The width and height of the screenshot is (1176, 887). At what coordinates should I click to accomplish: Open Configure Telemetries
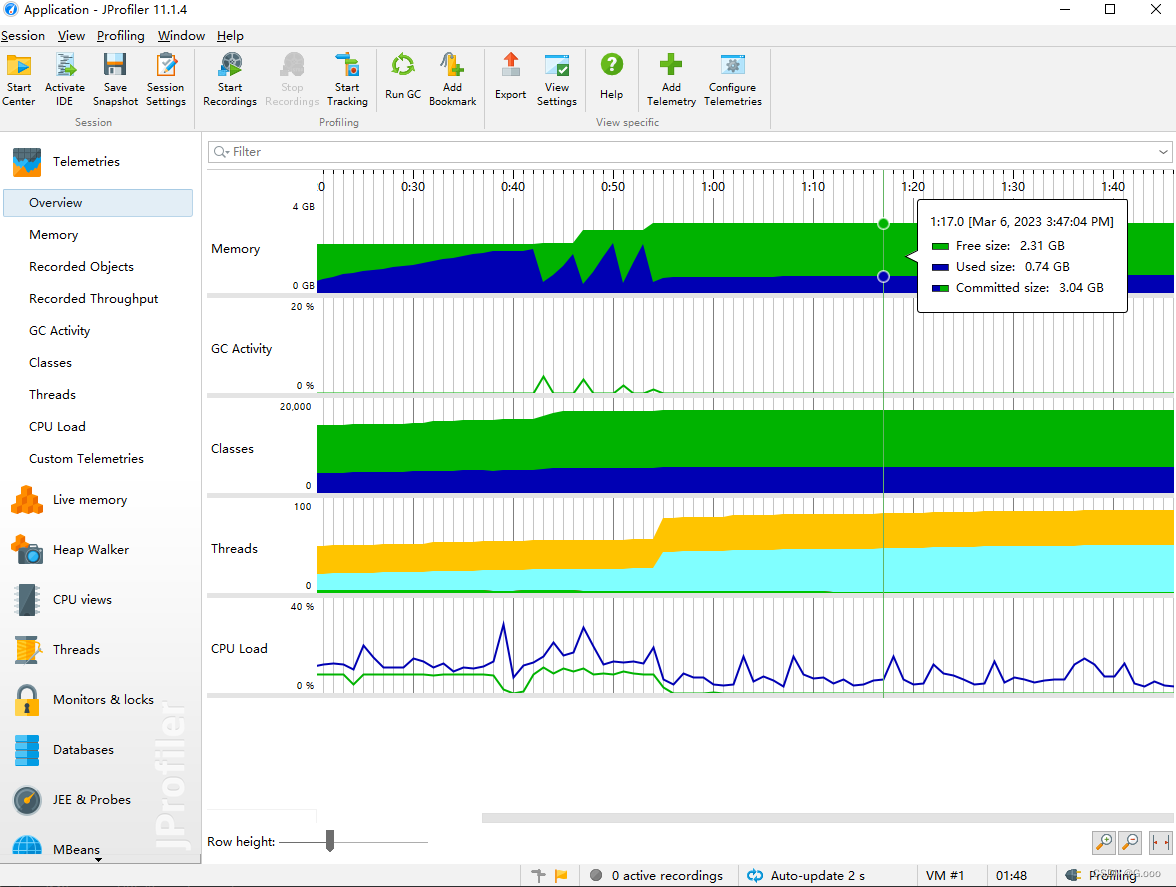pyautogui.click(x=733, y=79)
